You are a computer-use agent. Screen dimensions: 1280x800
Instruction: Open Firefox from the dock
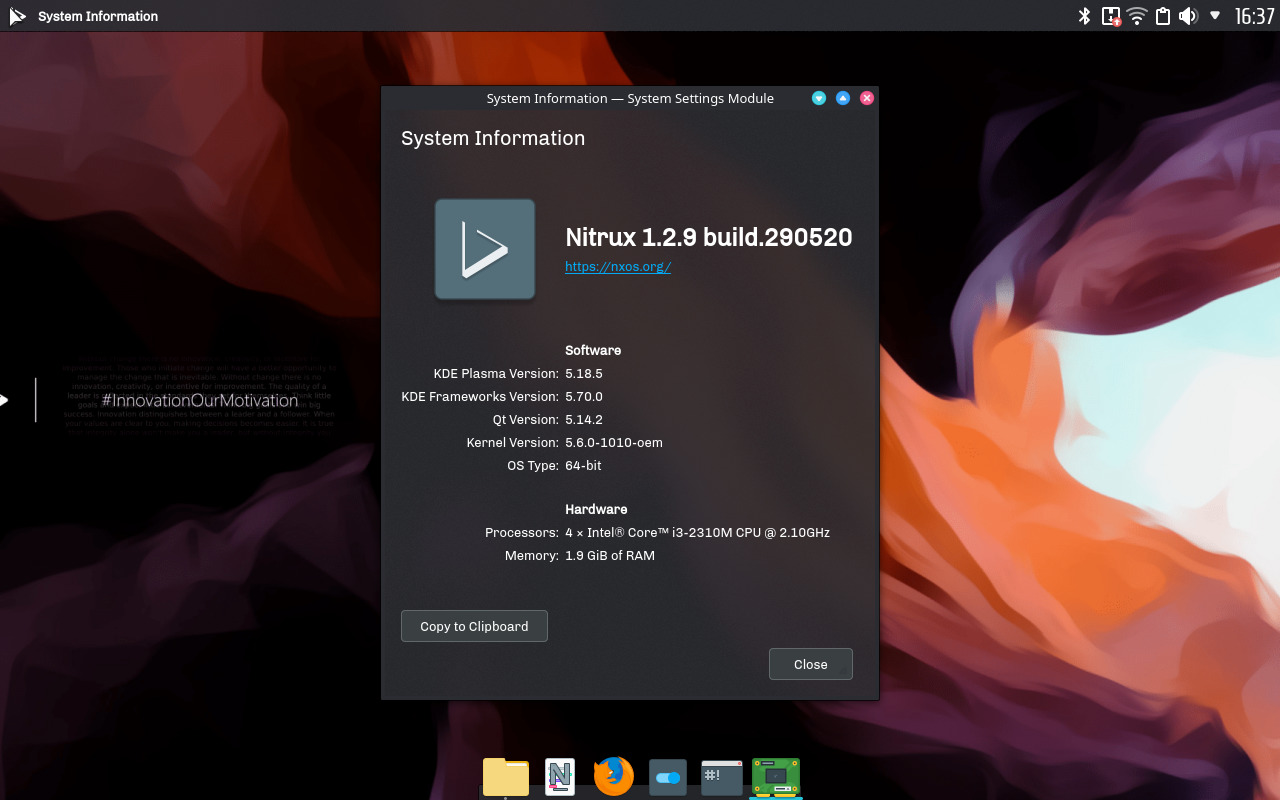614,777
